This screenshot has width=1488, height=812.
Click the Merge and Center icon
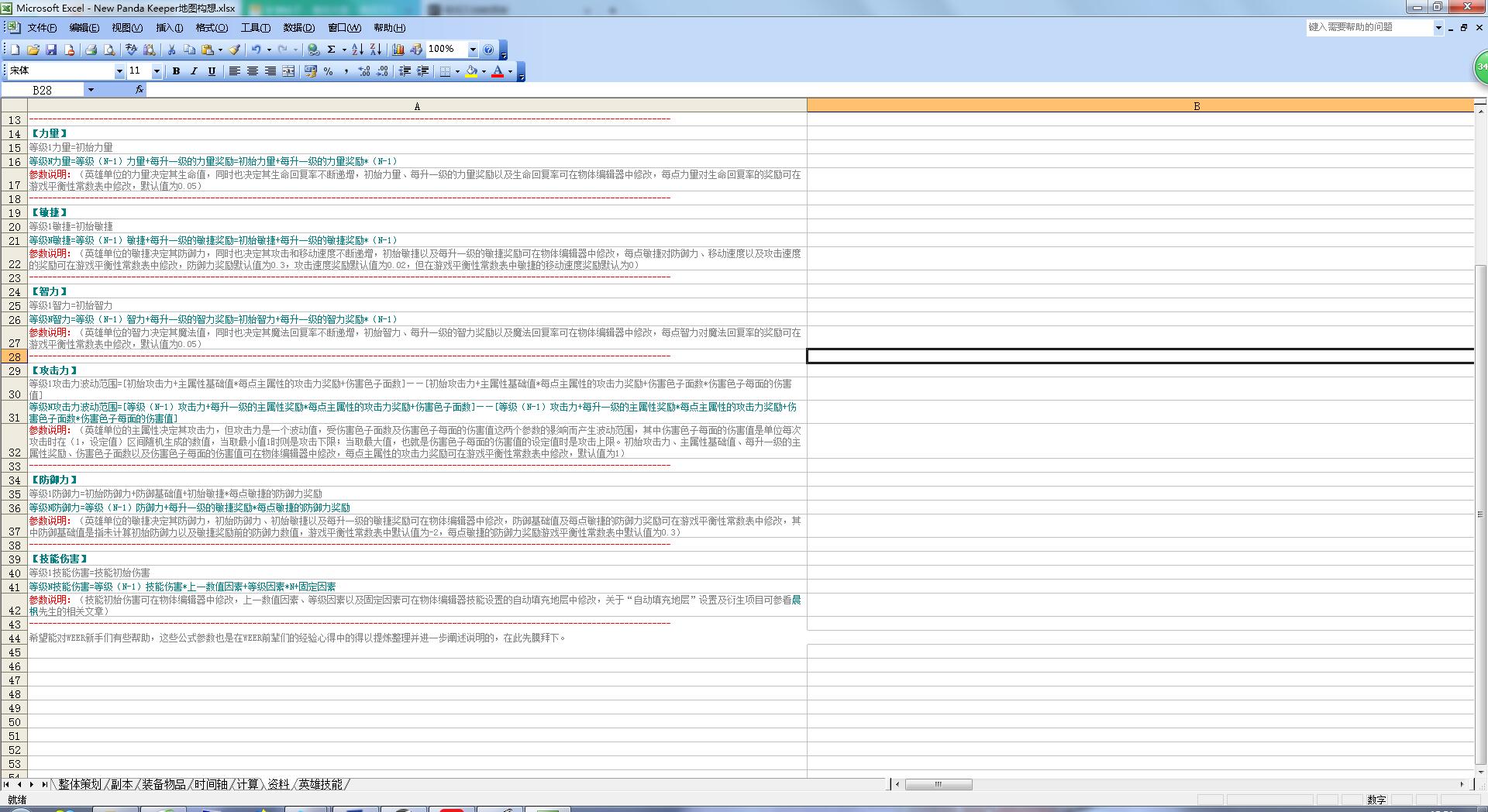pyautogui.click(x=288, y=71)
